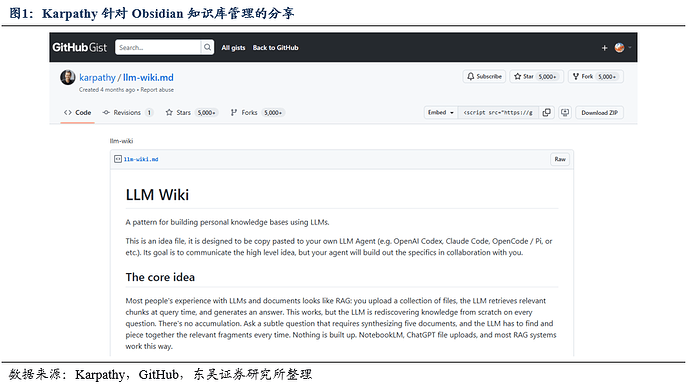The height and width of the screenshot is (388, 690).
Task: Switch to the Revisions tab
Action: [x=127, y=113]
